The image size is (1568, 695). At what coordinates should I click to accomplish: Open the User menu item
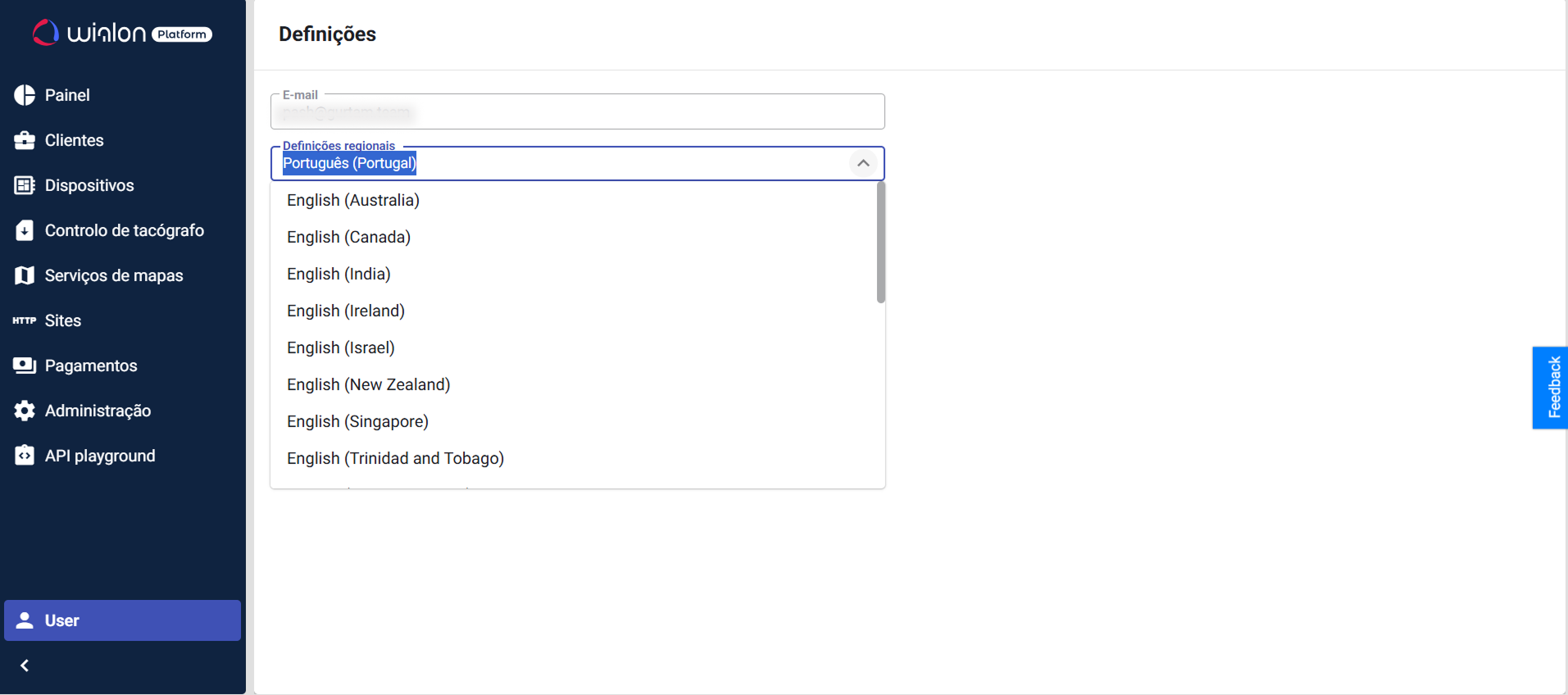click(122, 620)
